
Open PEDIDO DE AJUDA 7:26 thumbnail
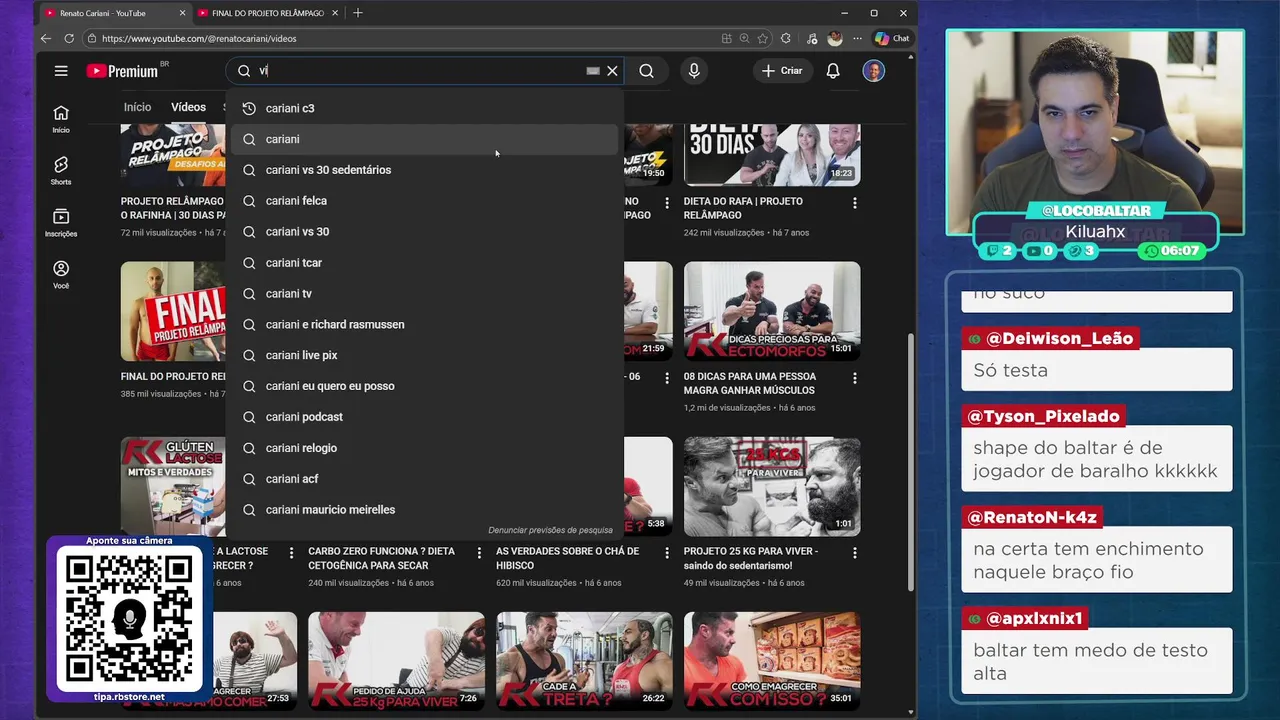pyautogui.click(x=396, y=661)
